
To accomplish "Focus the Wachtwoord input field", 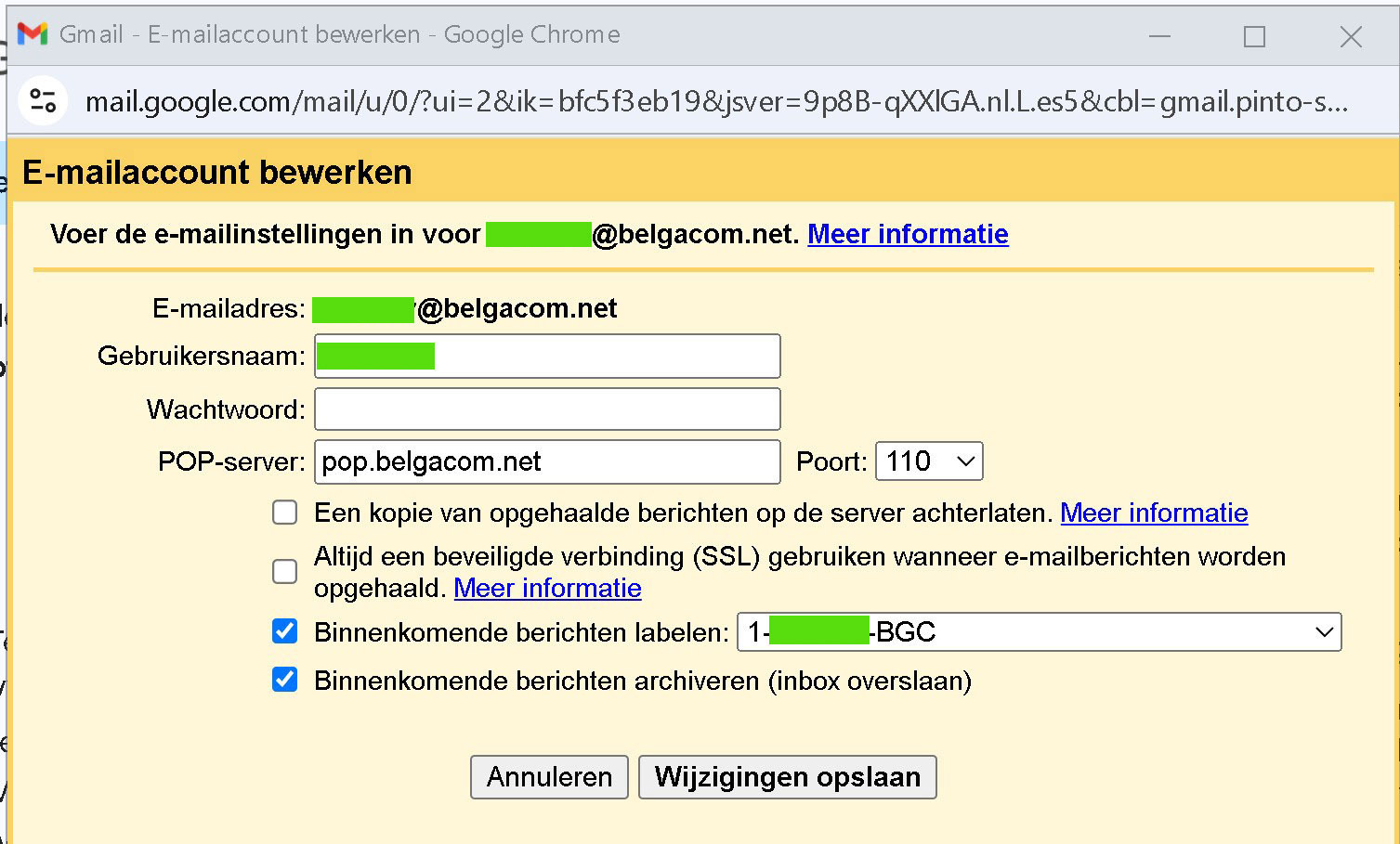I will click(x=547, y=409).
